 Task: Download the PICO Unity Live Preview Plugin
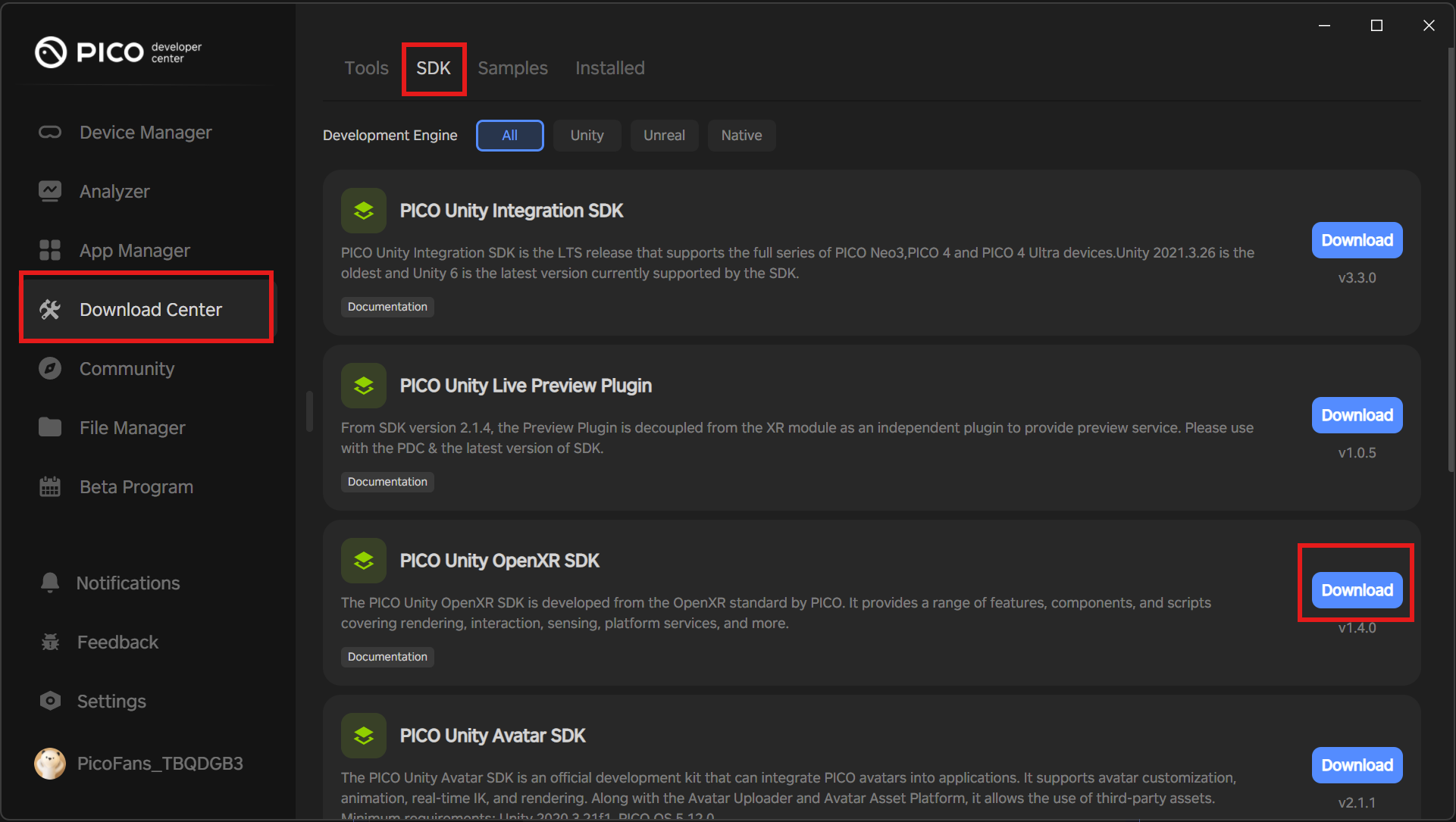tap(1357, 415)
